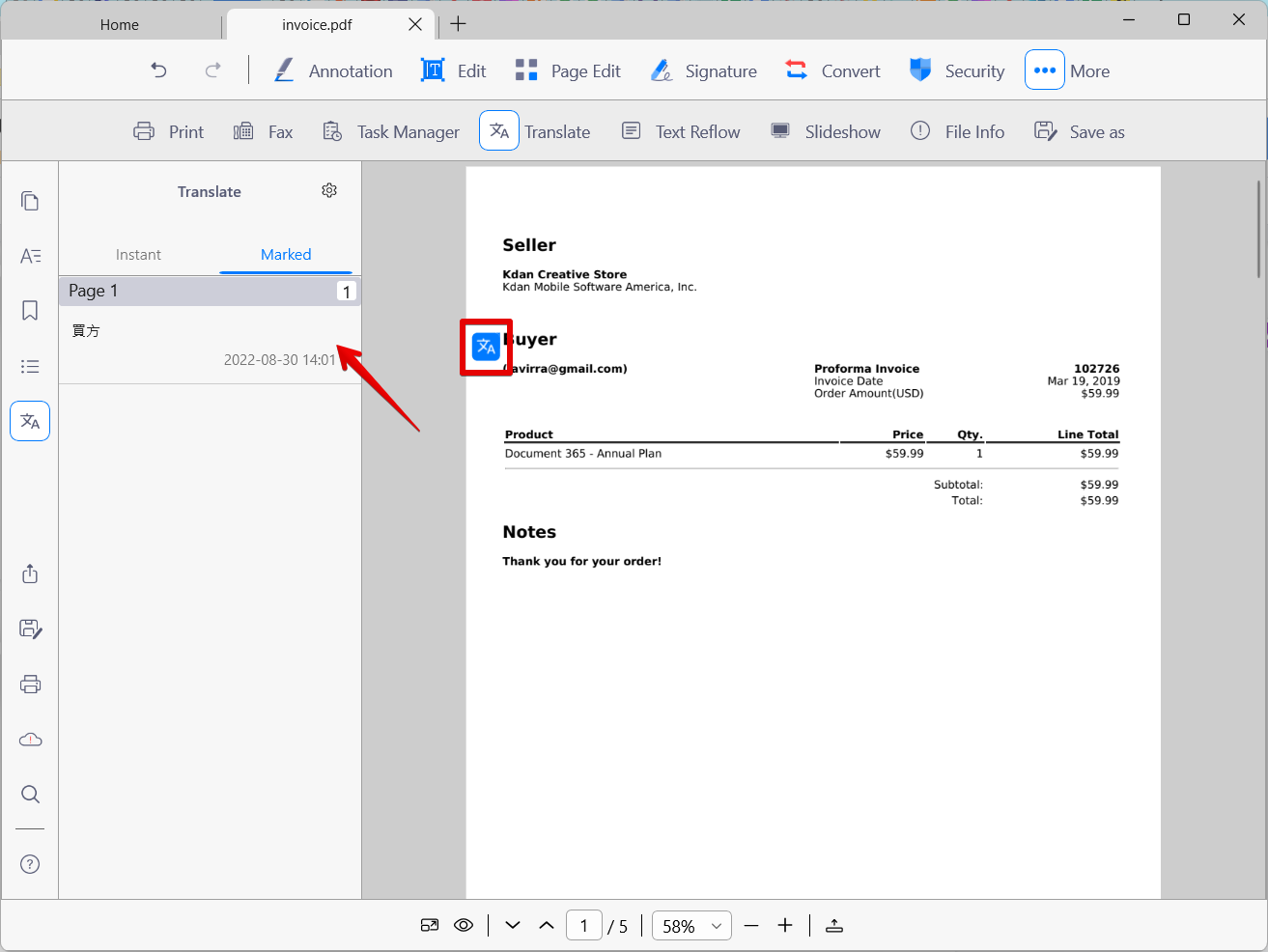This screenshot has height=952, width=1268.
Task: Open the page thumbnails sidebar icon
Action: [x=30, y=201]
